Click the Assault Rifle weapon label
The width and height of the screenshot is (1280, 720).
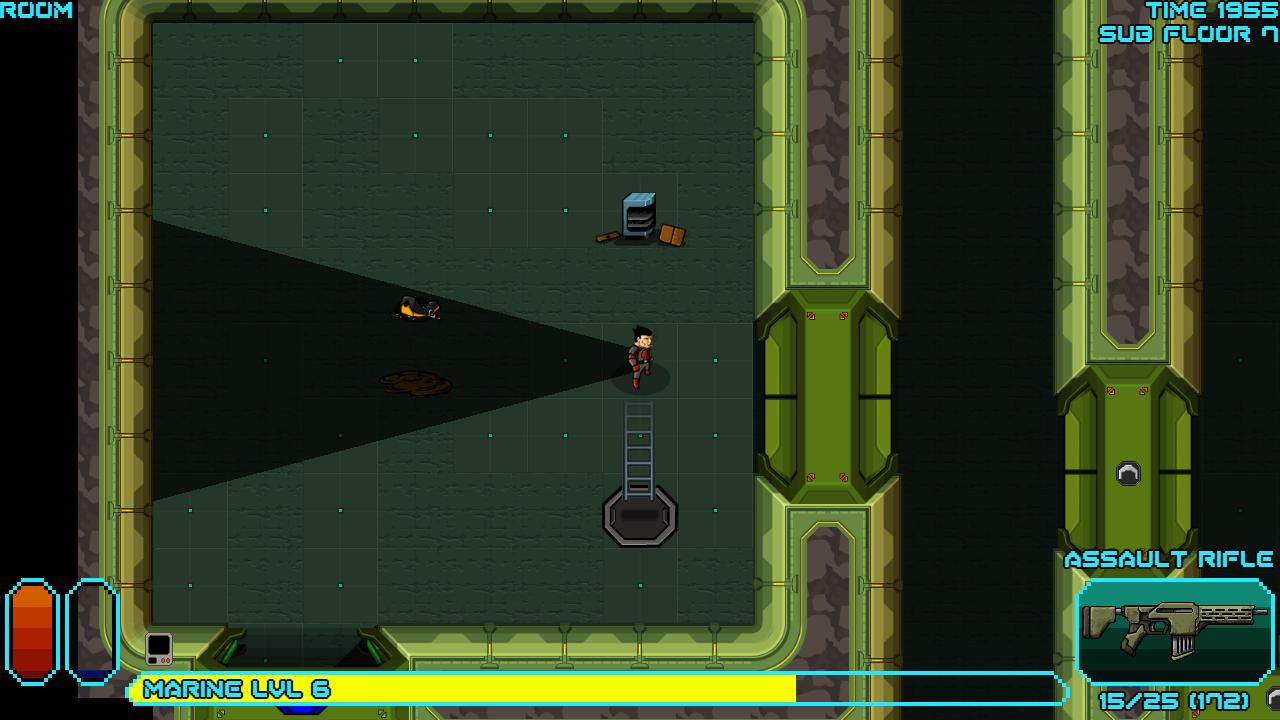tap(1169, 559)
